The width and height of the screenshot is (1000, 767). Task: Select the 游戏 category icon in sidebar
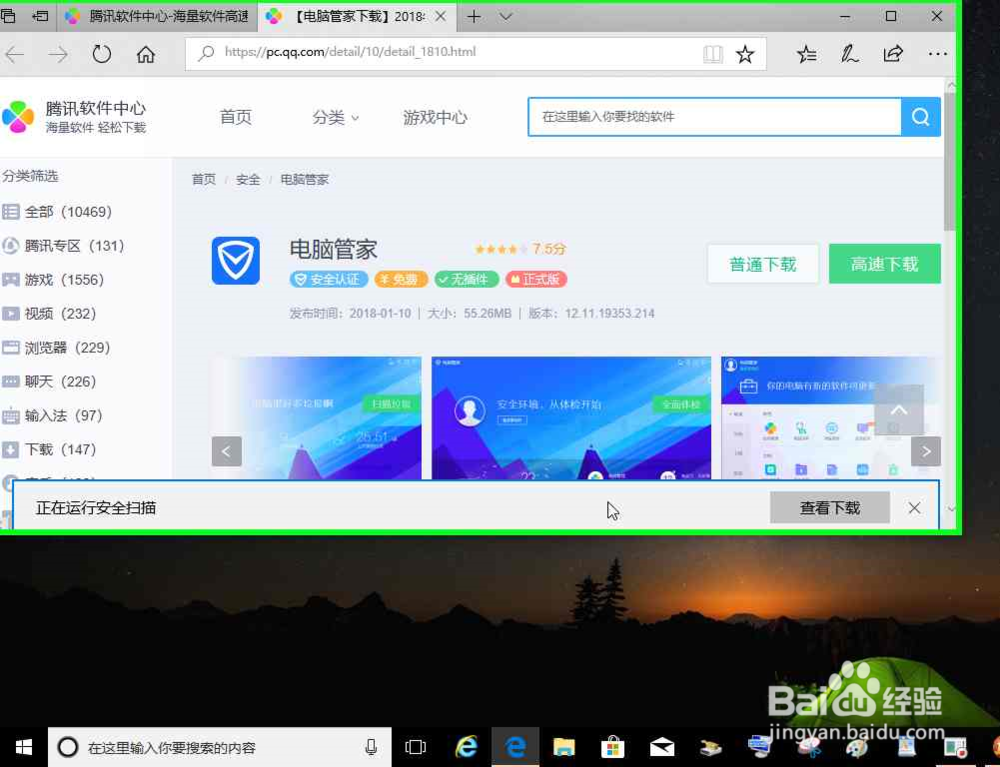[10, 280]
